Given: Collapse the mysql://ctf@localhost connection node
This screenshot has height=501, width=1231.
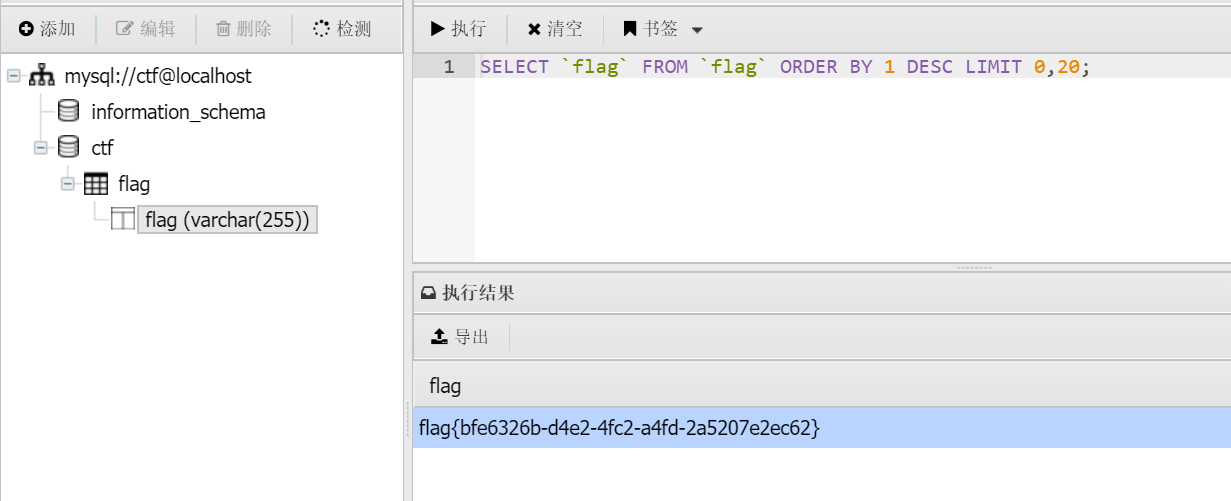Looking at the screenshot, I should coord(13,76).
